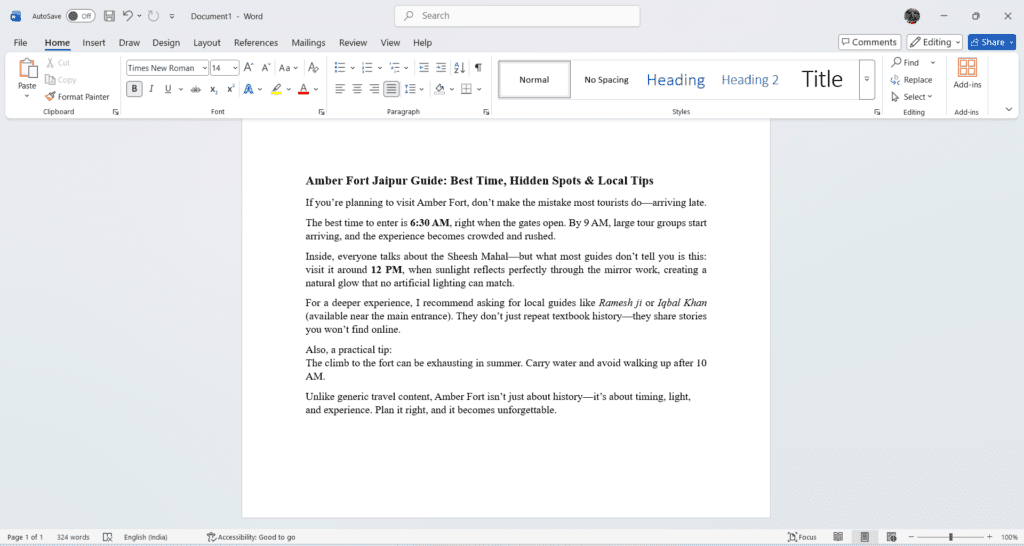The image size is (1024, 546).
Task: Switch to Web Layout view icon
Action: click(891, 537)
